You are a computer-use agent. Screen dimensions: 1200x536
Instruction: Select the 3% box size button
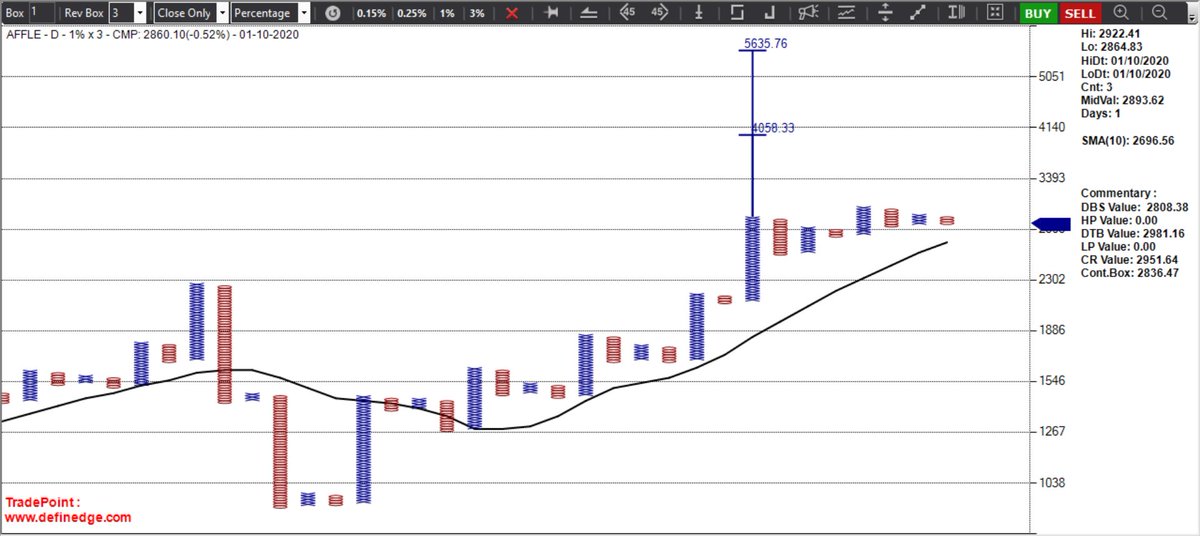point(477,13)
